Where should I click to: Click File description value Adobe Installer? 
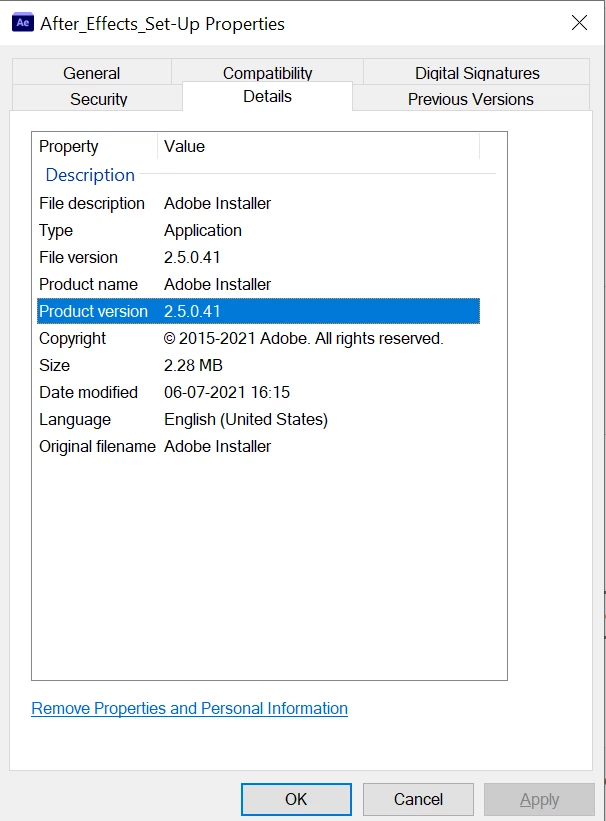217,203
